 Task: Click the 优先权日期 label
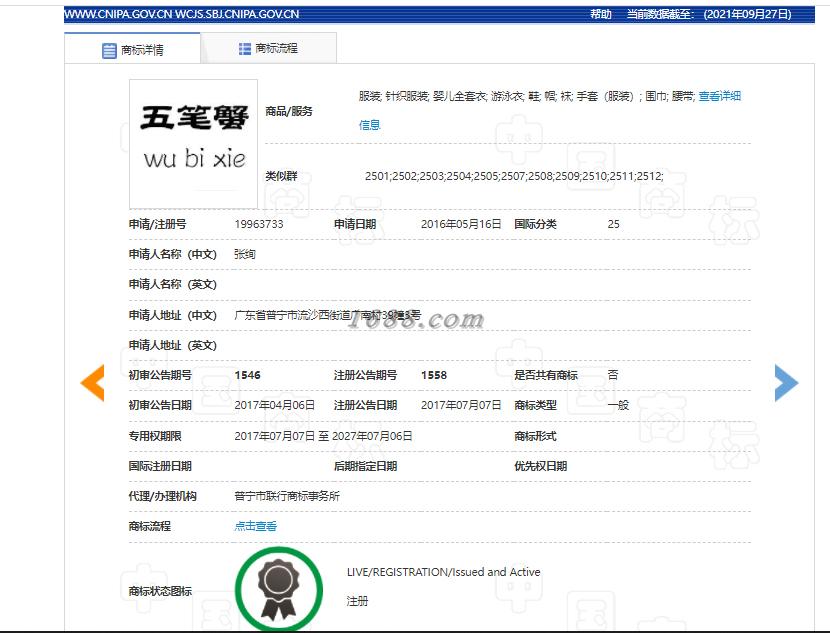pos(540,466)
